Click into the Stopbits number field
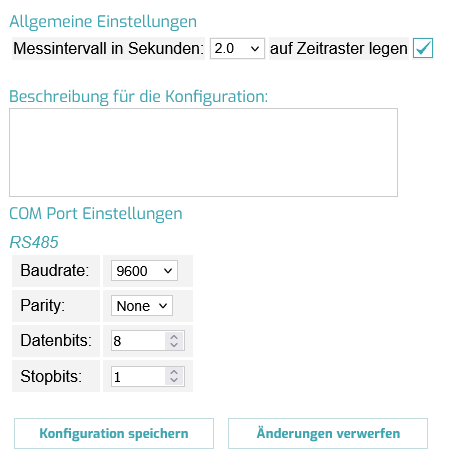Image resolution: width=463 pixels, height=472 pixels. (x=138, y=376)
